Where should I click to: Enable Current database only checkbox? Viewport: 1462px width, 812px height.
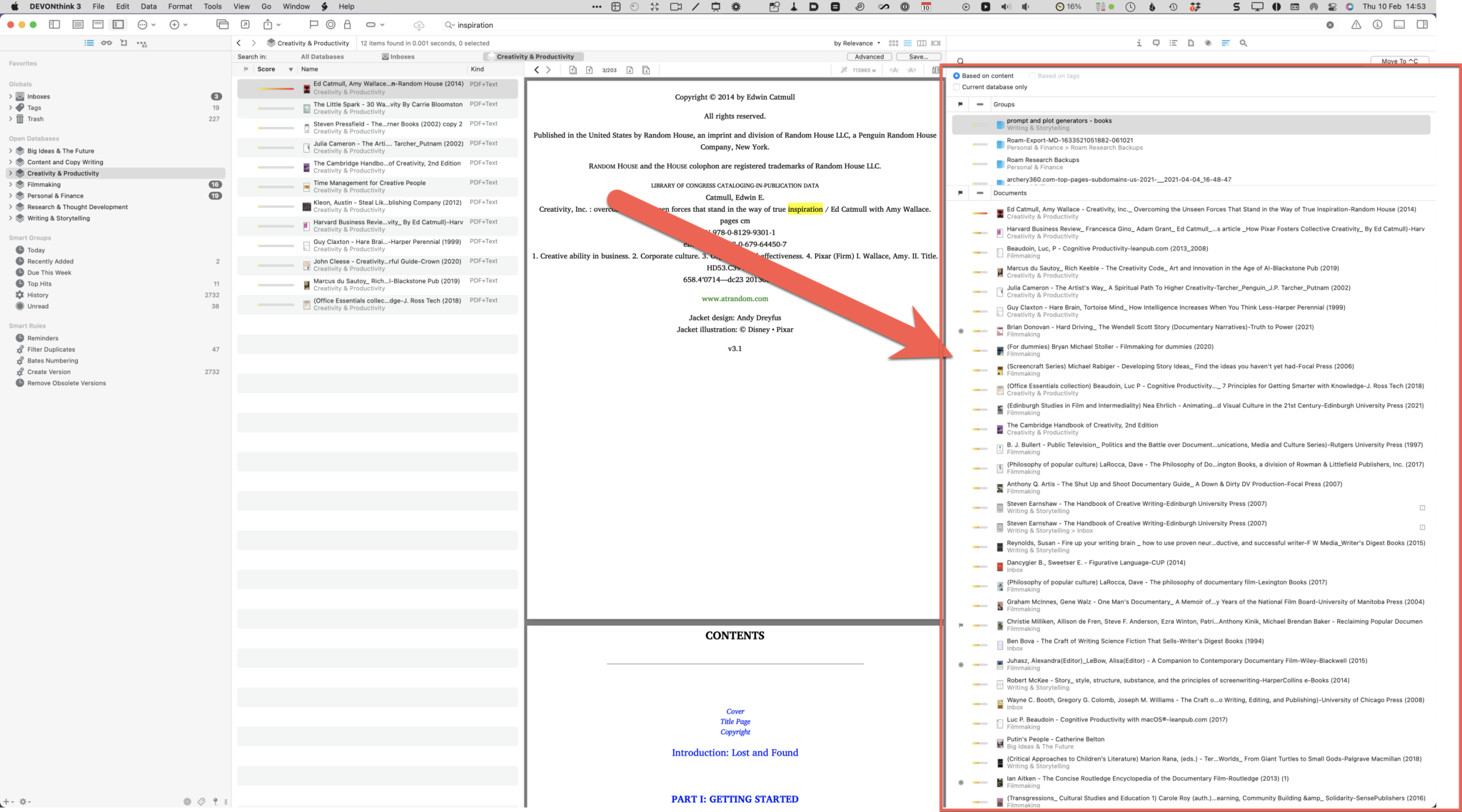click(x=957, y=87)
